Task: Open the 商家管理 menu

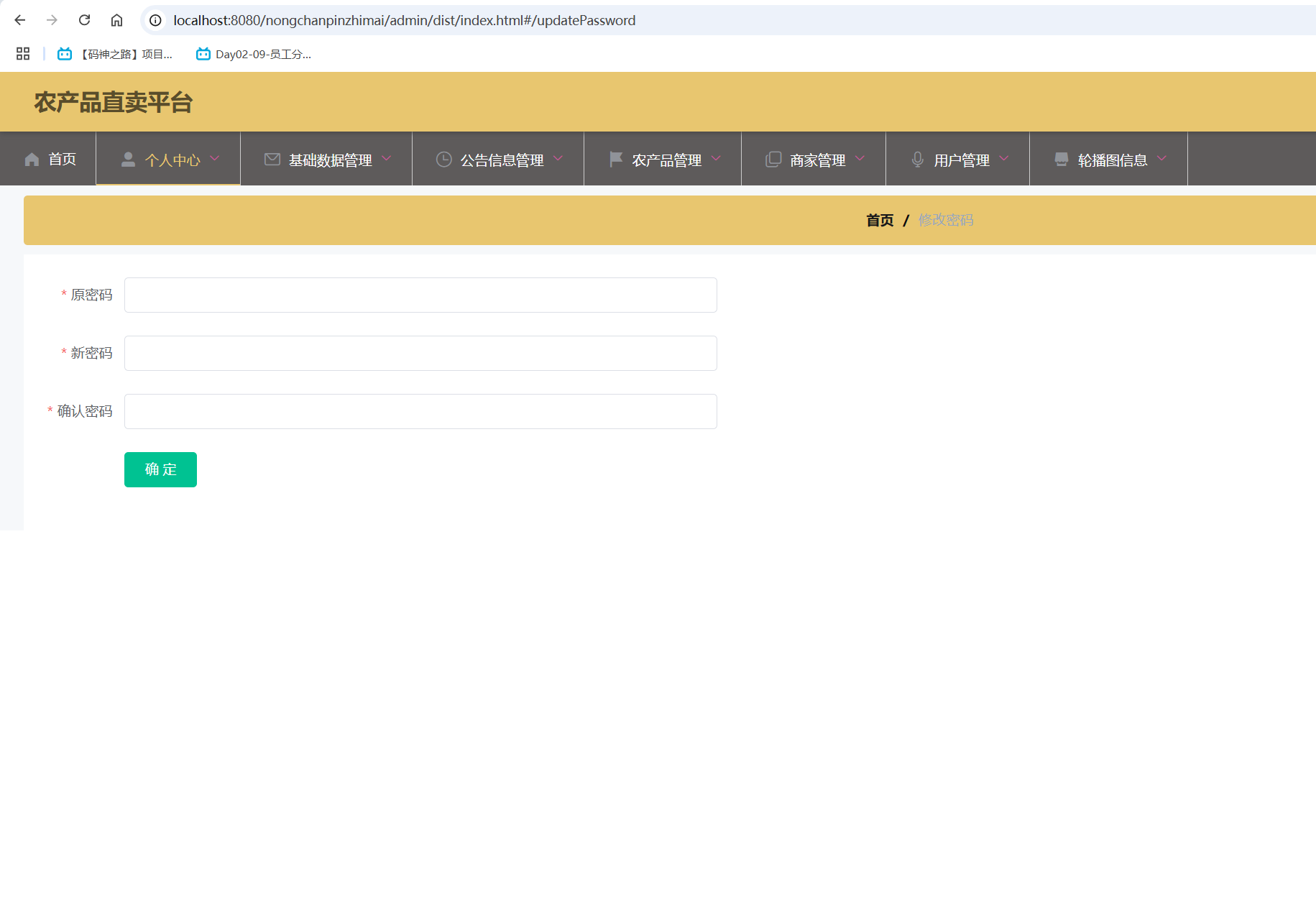Action: click(x=814, y=159)
